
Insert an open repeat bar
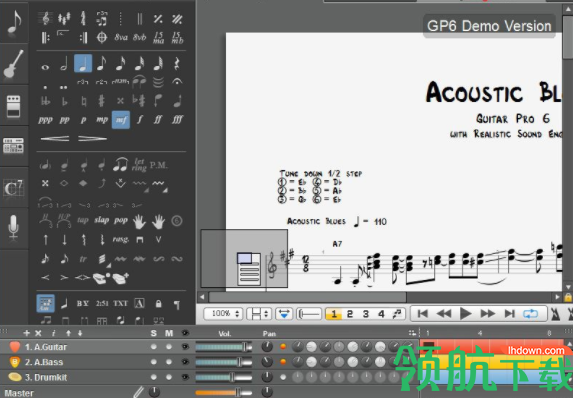(45, 37)
